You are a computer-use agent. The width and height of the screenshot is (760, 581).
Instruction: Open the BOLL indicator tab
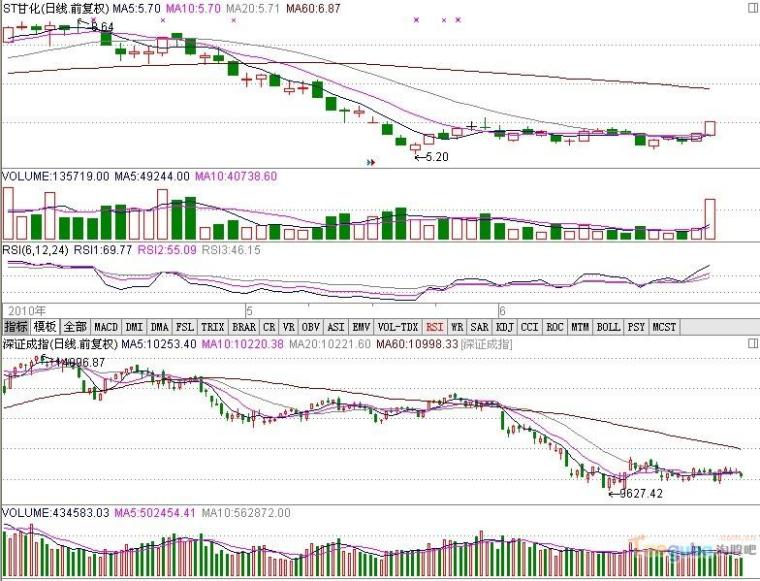tap(608, 327)
